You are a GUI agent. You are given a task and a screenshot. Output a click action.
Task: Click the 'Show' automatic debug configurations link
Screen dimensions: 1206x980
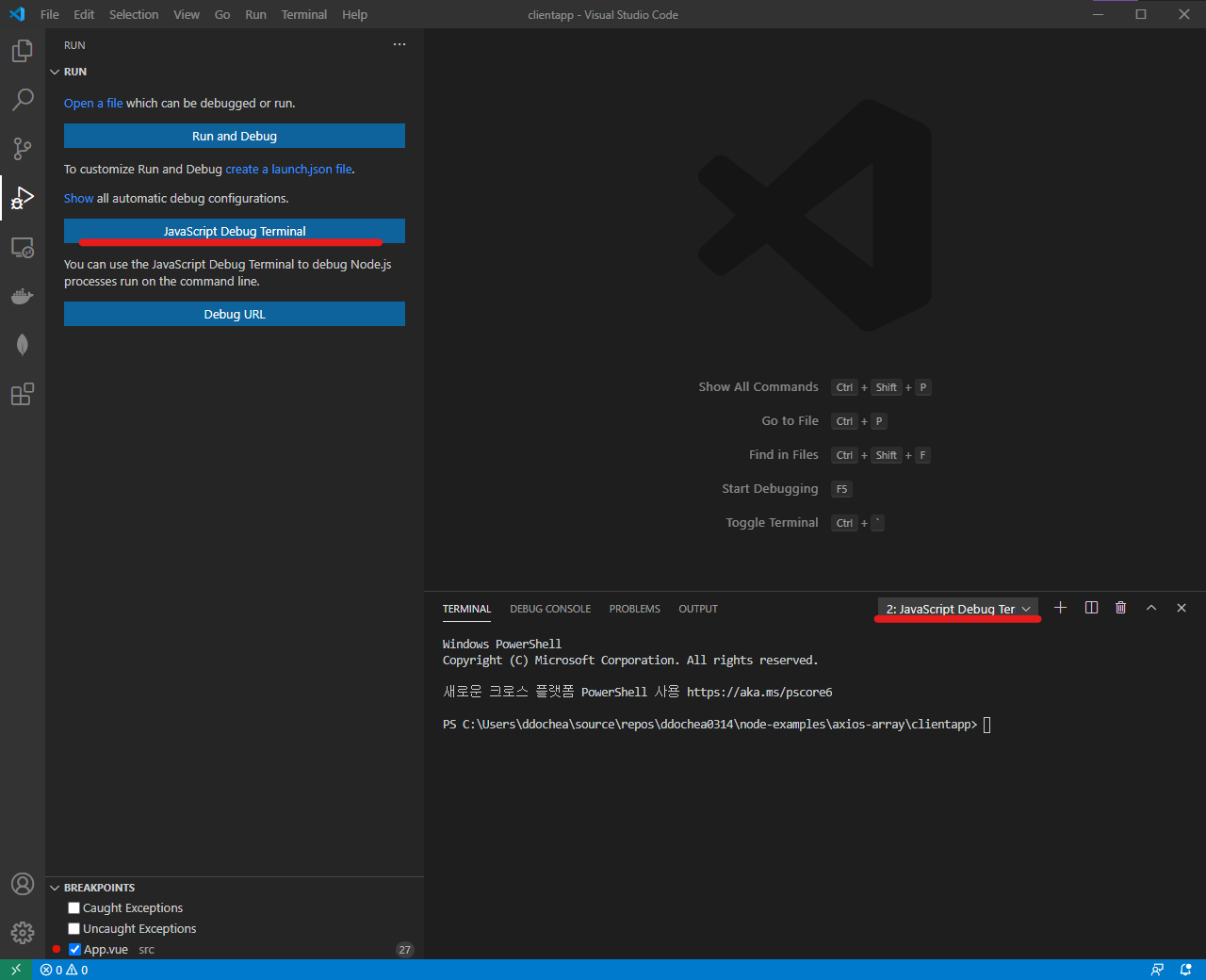tap(78, 198)
